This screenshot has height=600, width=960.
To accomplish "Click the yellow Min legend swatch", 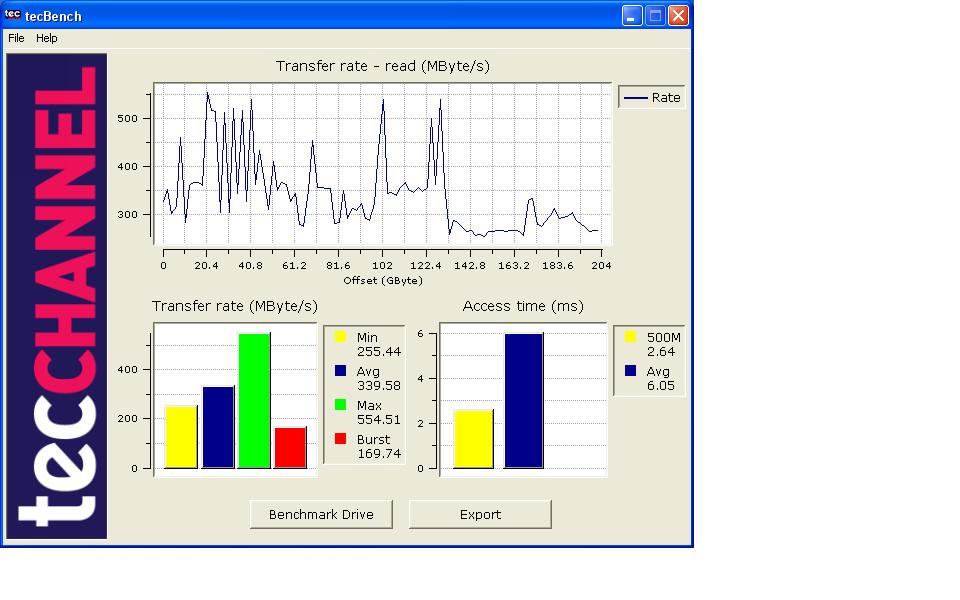I will [340, 337].
